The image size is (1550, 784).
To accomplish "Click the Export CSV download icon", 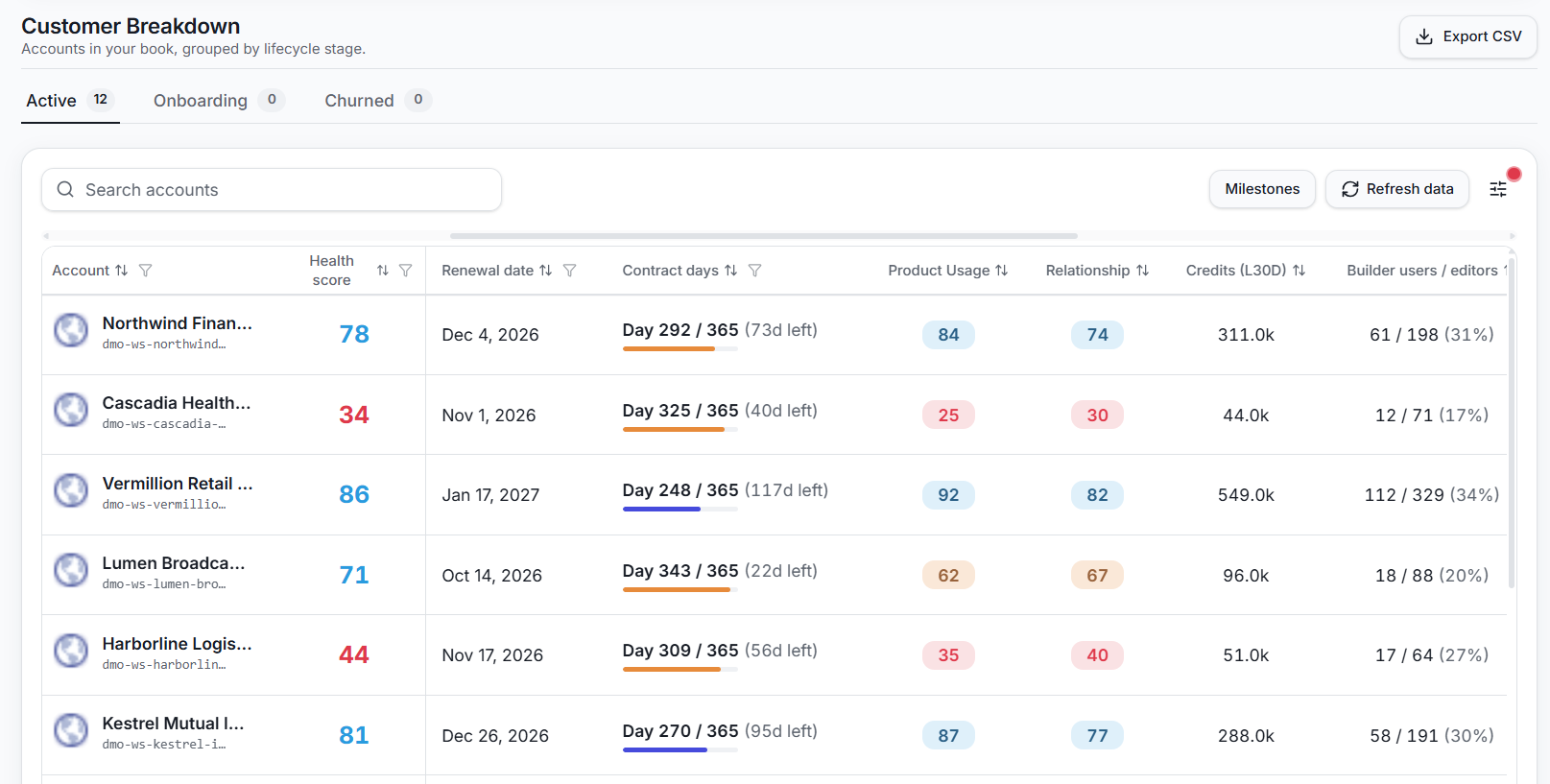I will (x=1424, y=36).
